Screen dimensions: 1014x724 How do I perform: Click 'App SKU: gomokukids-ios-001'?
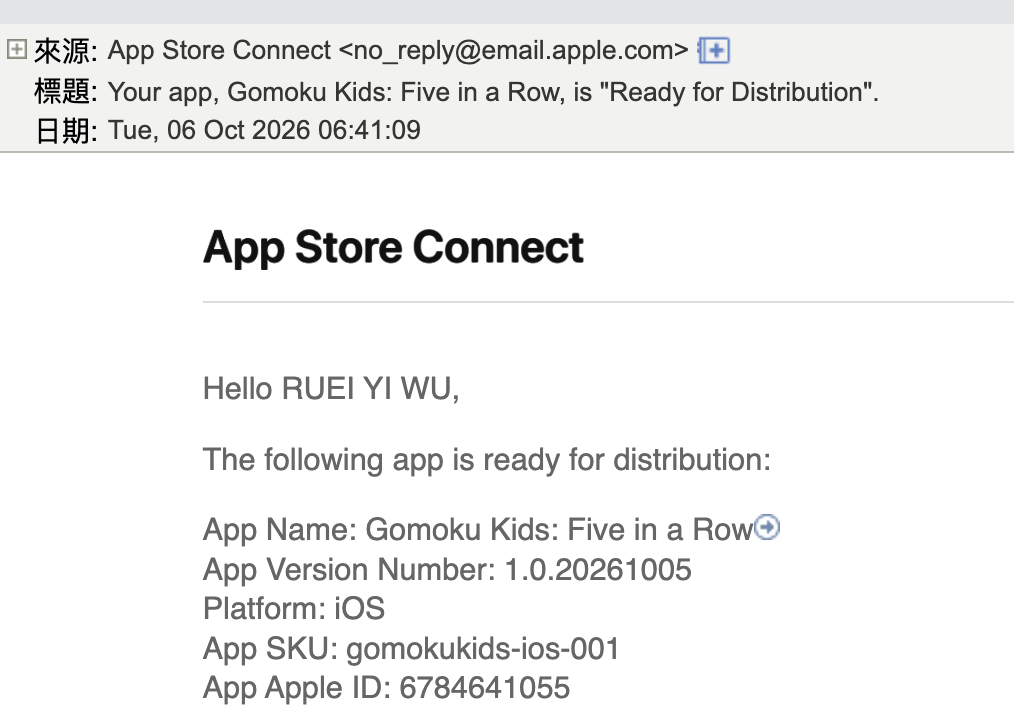(x=411, y=649)
